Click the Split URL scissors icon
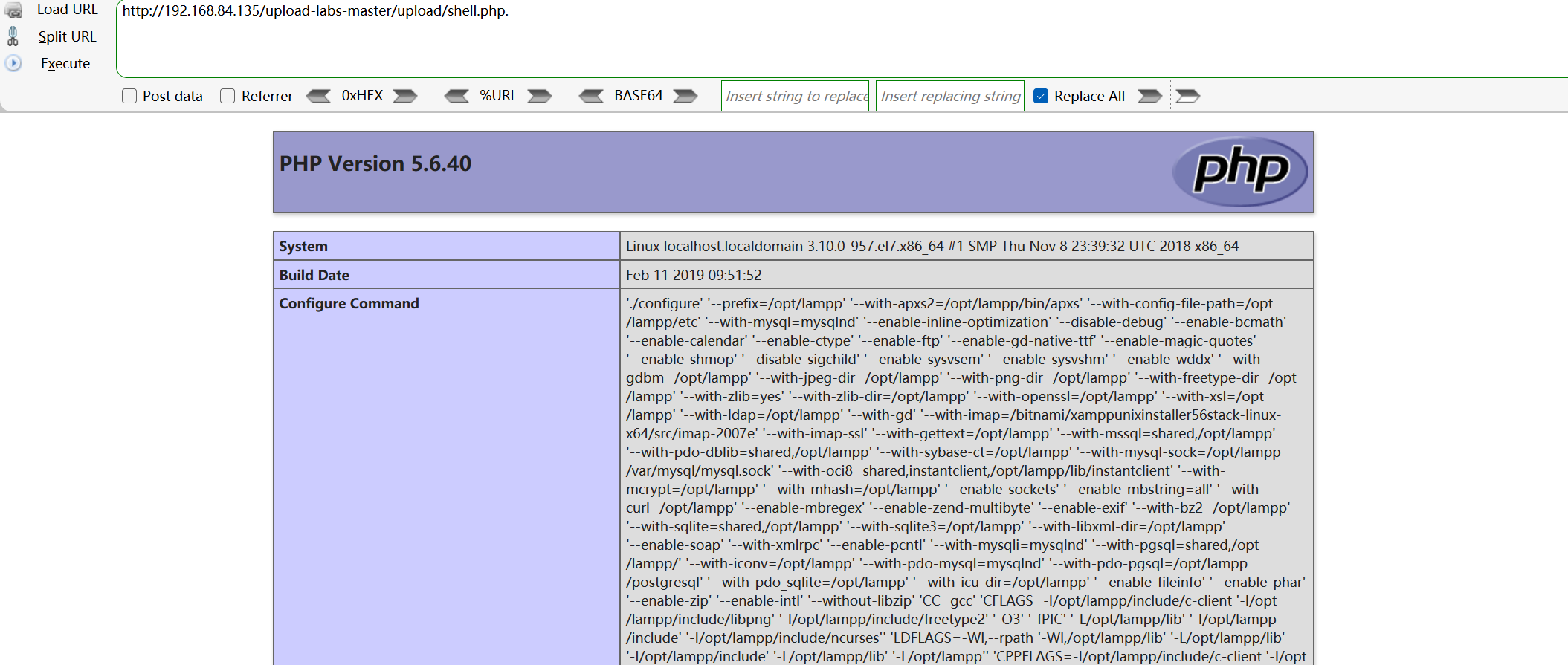The height and width of the screenshot is (665, 1568). [x=13, y=36]
